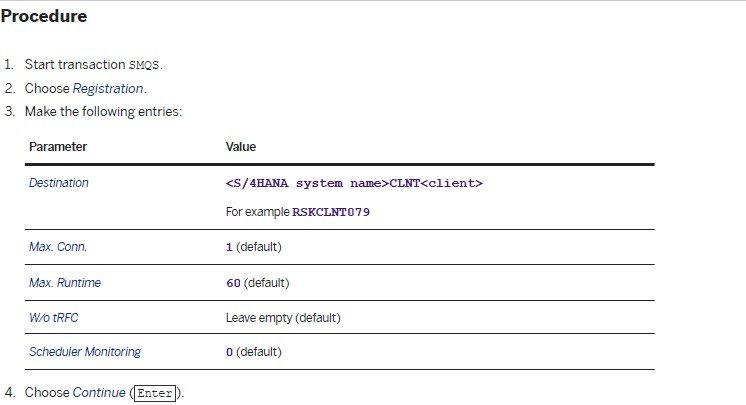This screenshot has height=405, width=746.
Task: Click the S/4HANA system name CLNT placeholder
Action: click(x=354, y=183)
